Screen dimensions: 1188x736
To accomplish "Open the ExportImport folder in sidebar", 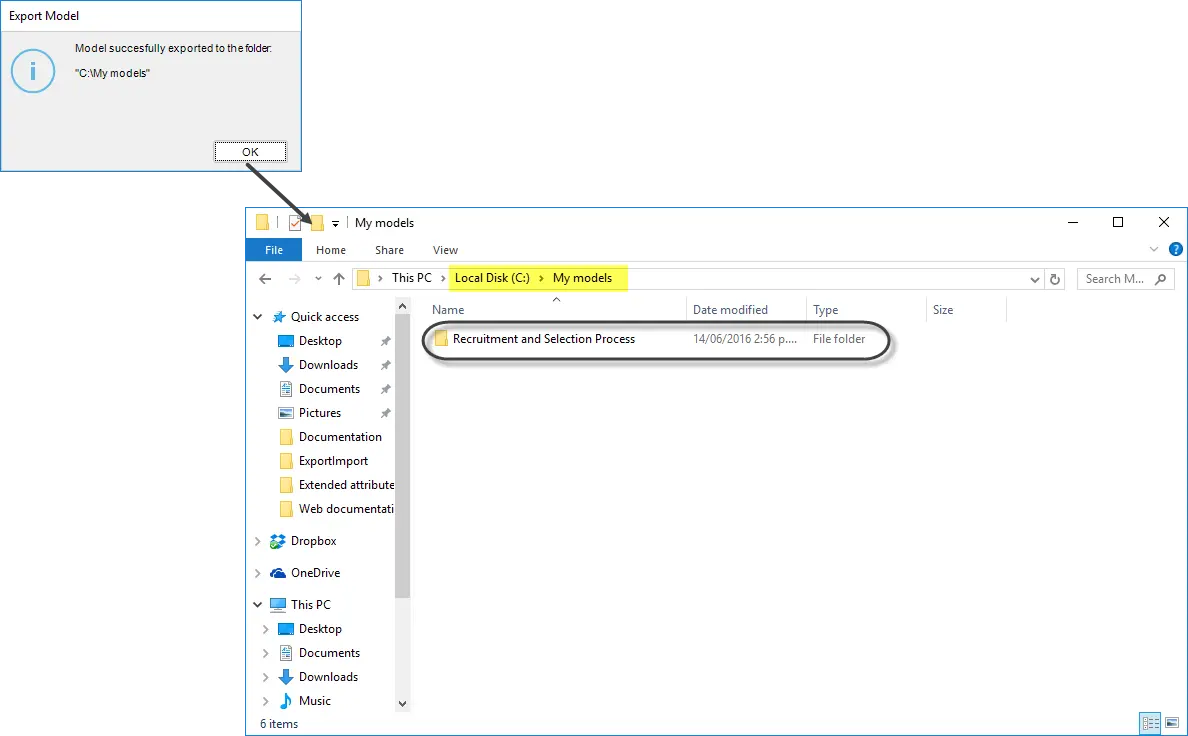I will (x=333, y=461).
